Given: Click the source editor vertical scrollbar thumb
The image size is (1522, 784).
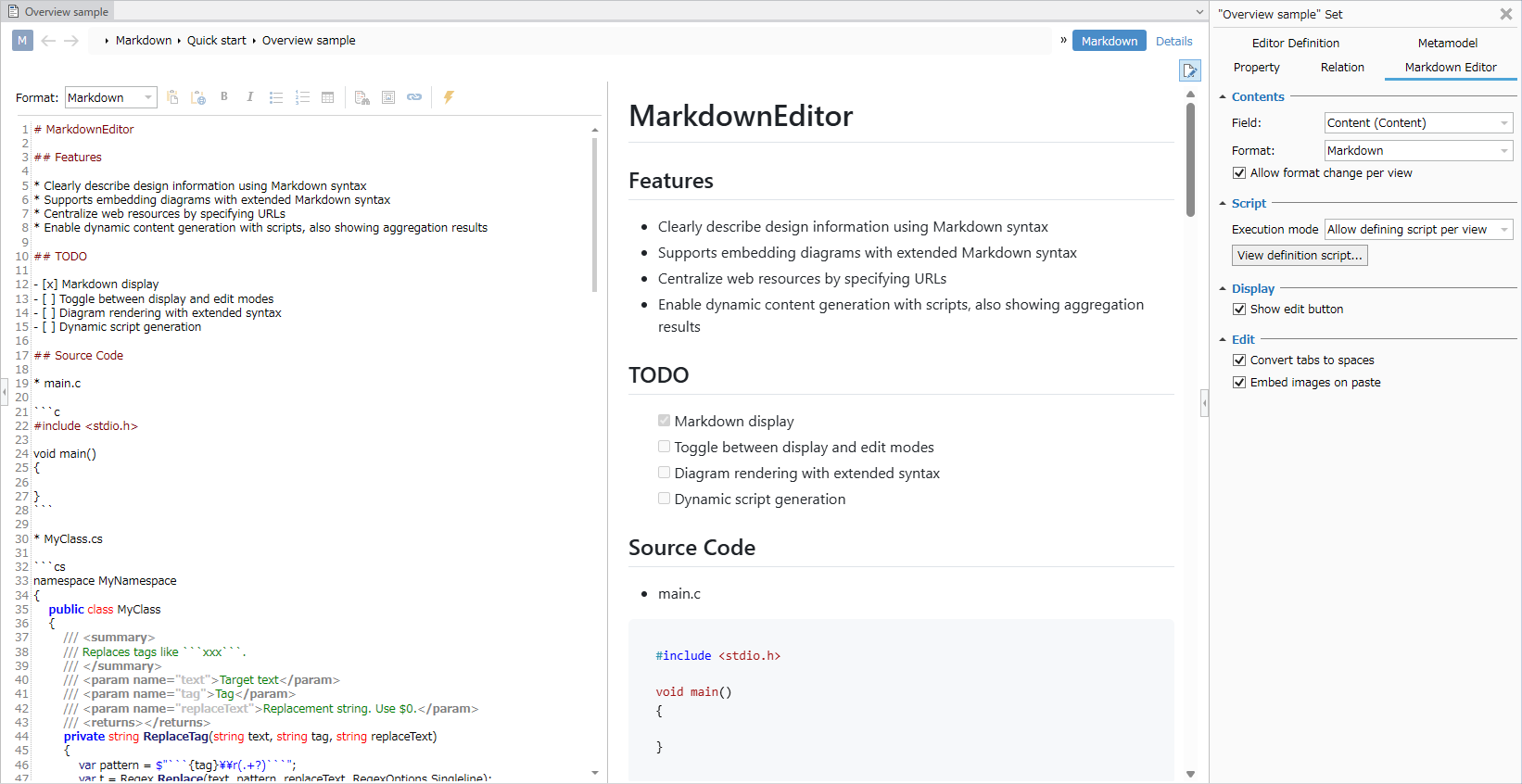Looking at the screenshot, I should (x=594, y=215).
